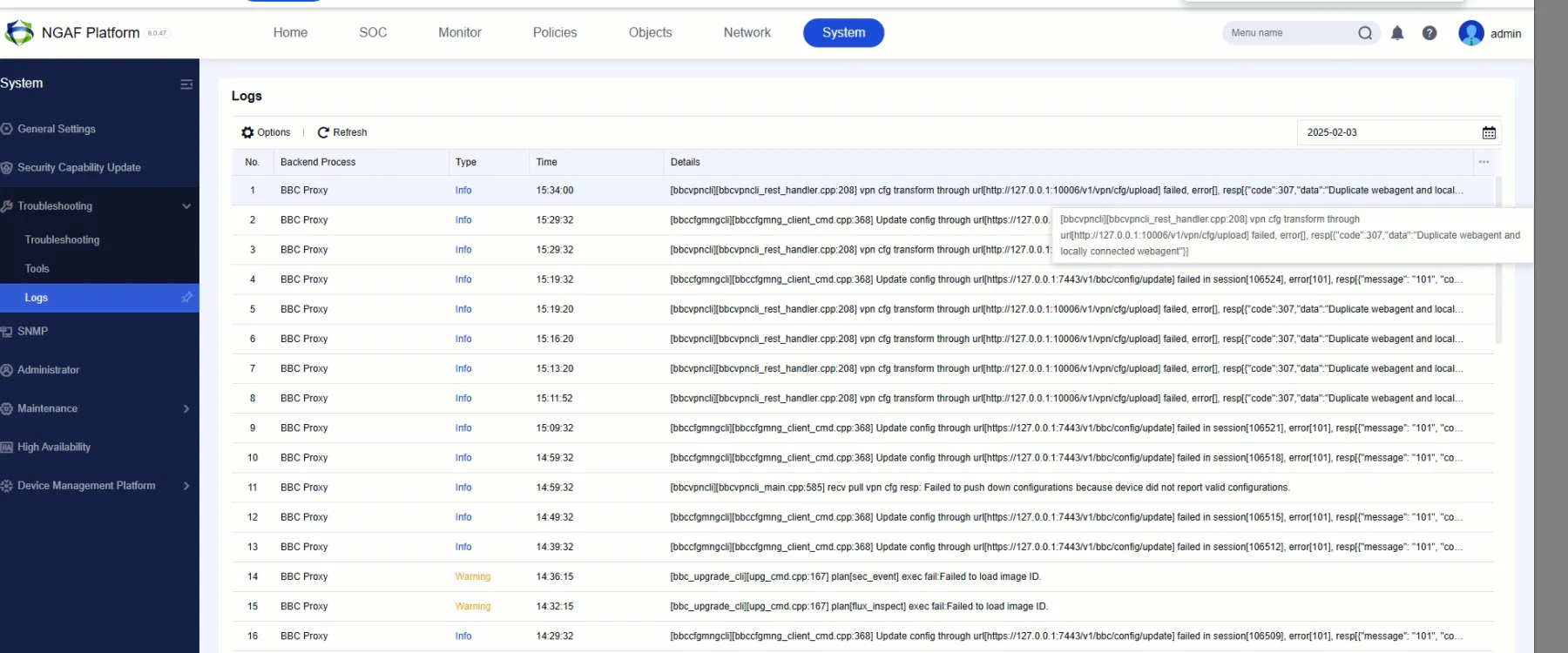Click the NGAF Platform logo

click(x=19, y=33)
